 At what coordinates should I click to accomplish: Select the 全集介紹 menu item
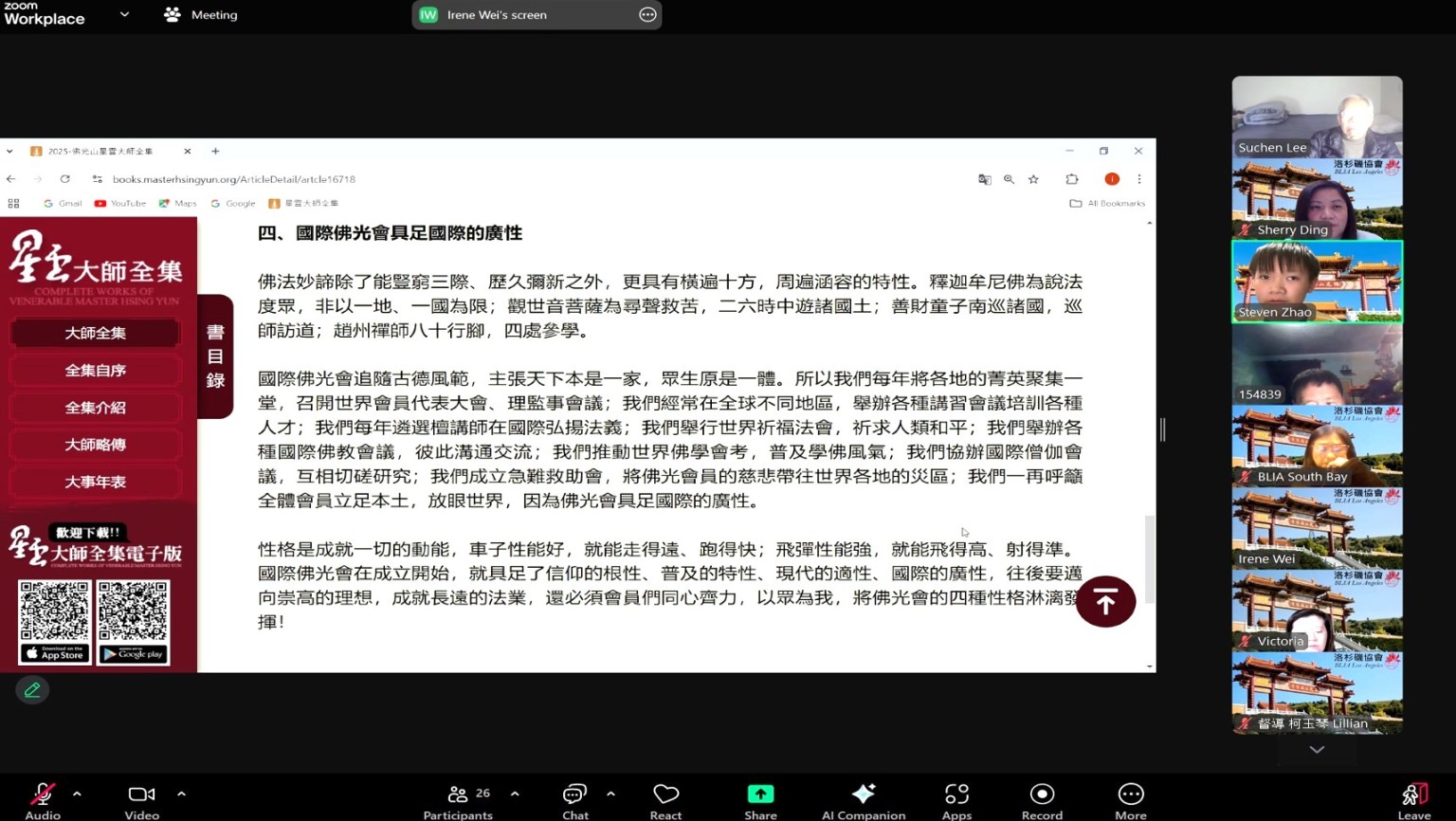95,408
